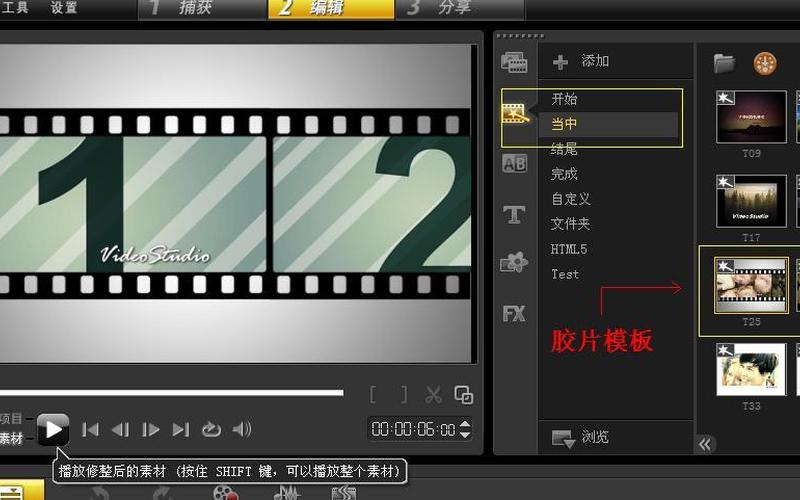Step to previous frame

120,430
